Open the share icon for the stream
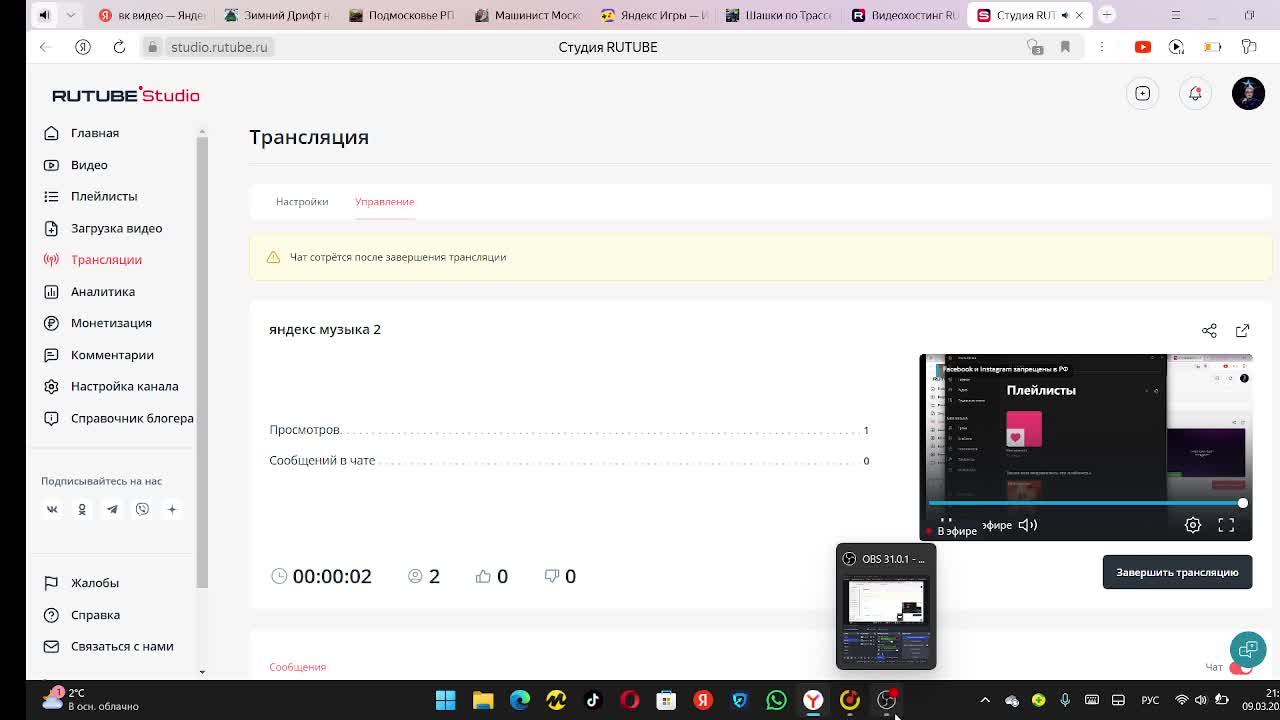Viewport: 1280px width, 720px height. pos(1209,330)
